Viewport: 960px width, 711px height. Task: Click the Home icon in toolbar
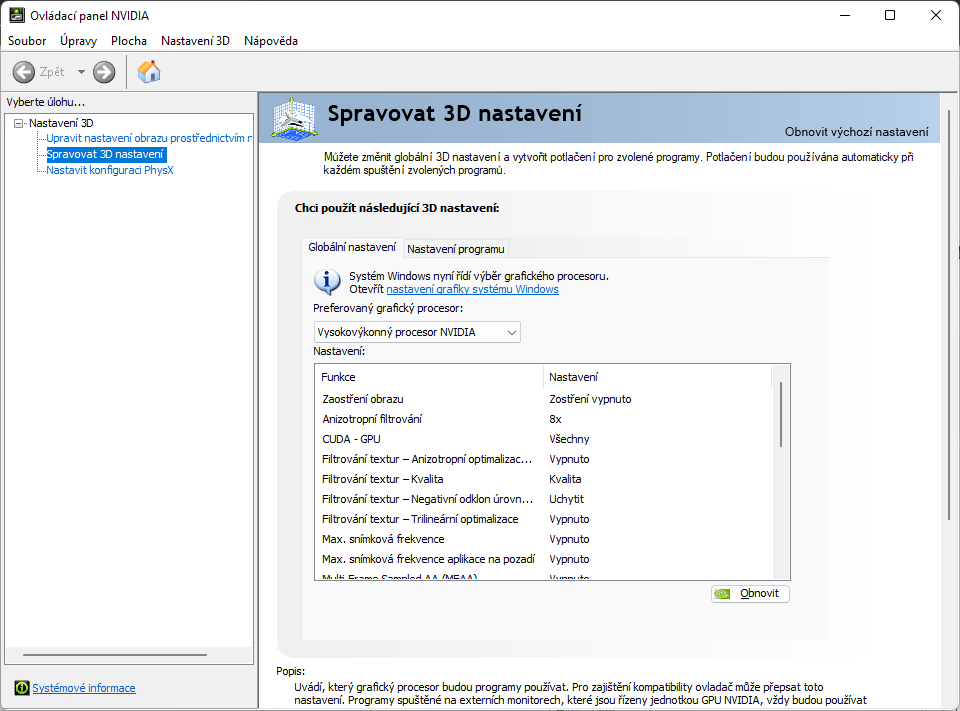[149, 72]
